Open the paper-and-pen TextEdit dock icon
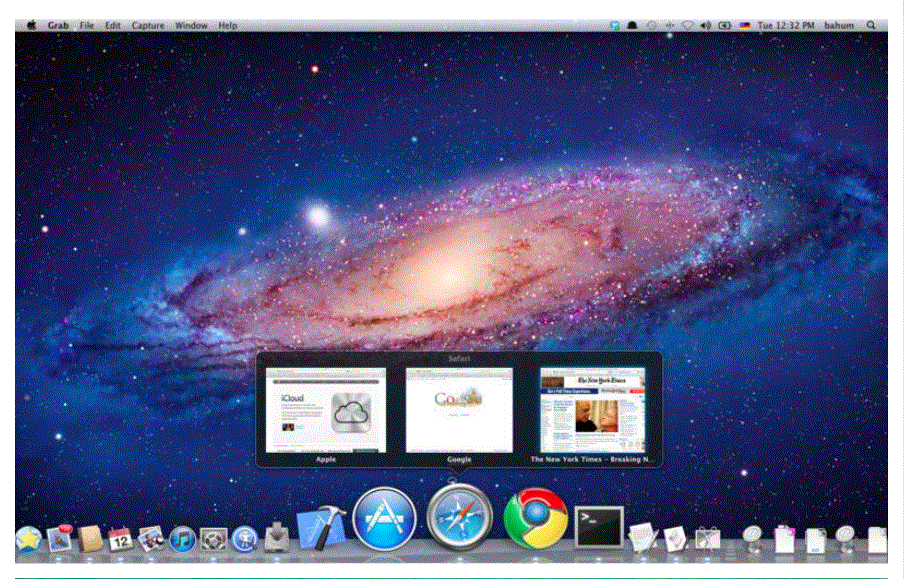This screenshot has height=579, width=907. (643, 538)
